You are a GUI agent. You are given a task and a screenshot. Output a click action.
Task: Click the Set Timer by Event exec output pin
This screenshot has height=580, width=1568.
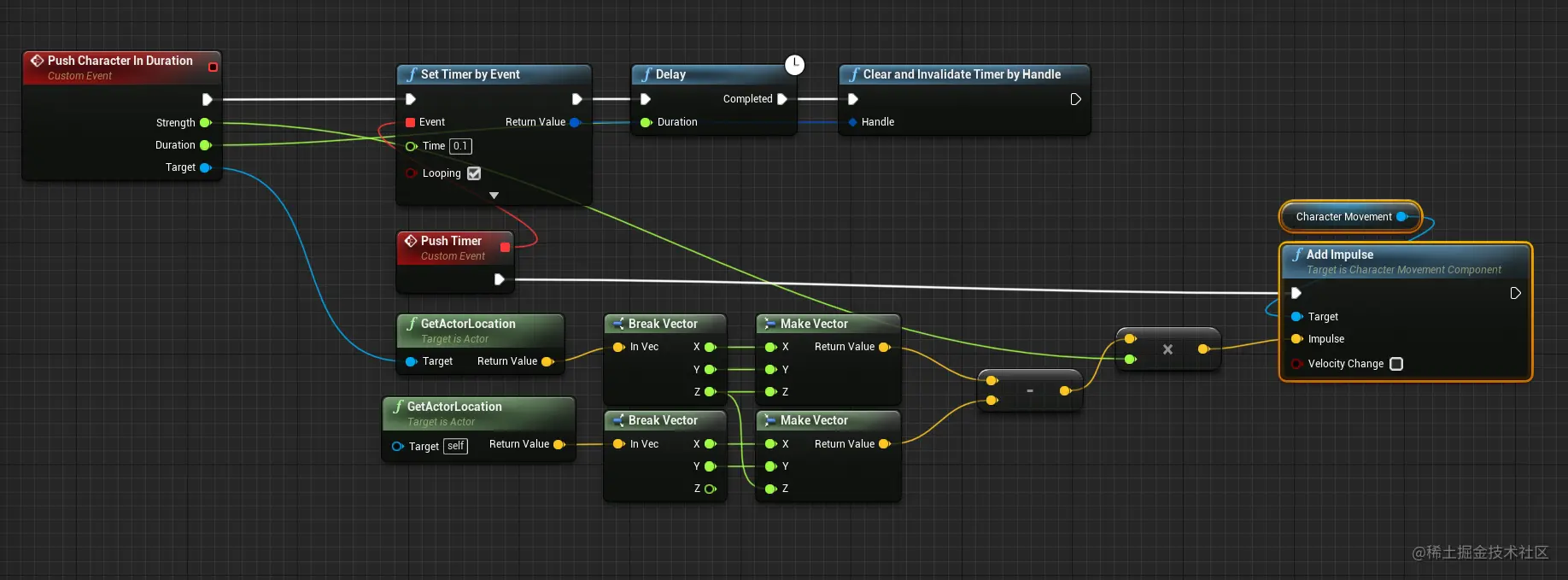tap(576, 99)
